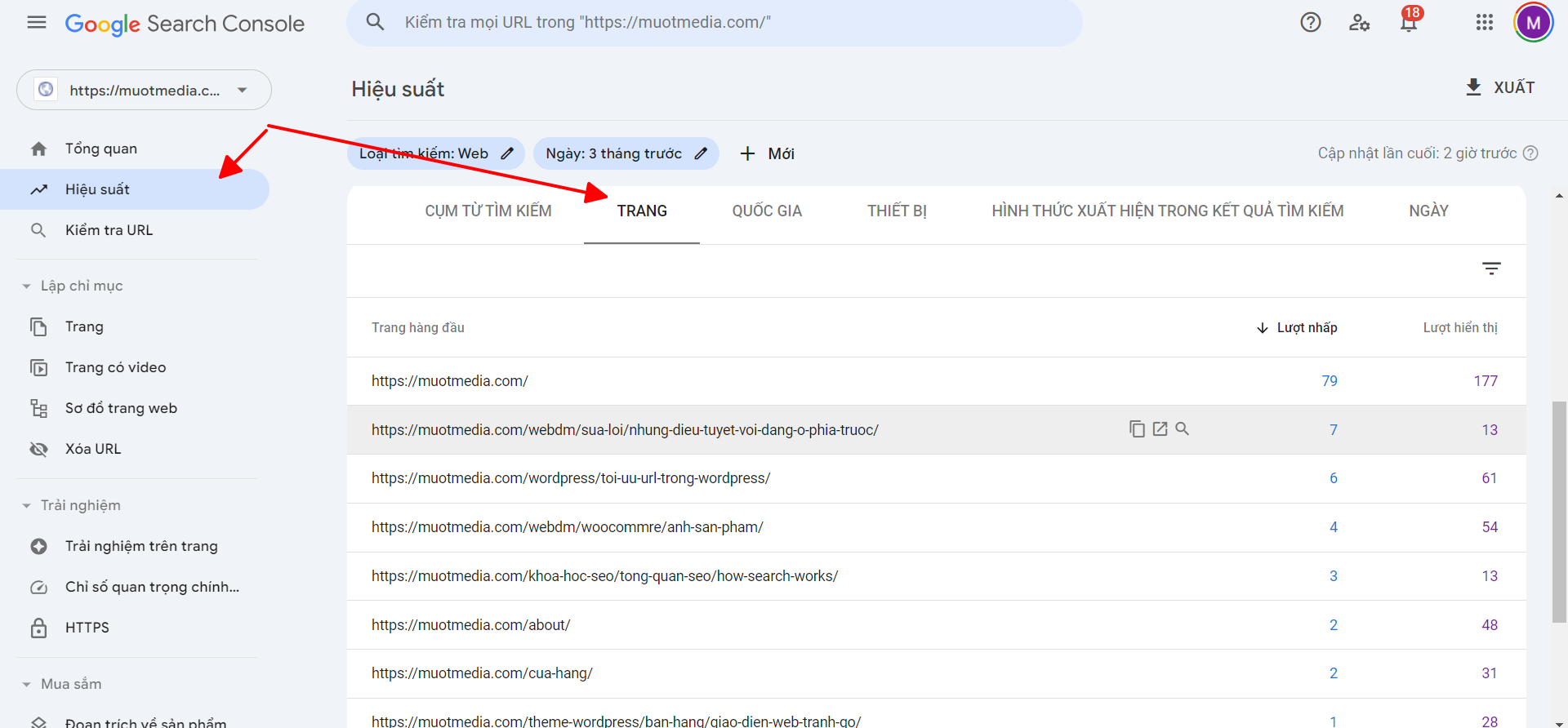Select the how-search-works URL row
1568x728 pixels.
click(x=937, y=576)
